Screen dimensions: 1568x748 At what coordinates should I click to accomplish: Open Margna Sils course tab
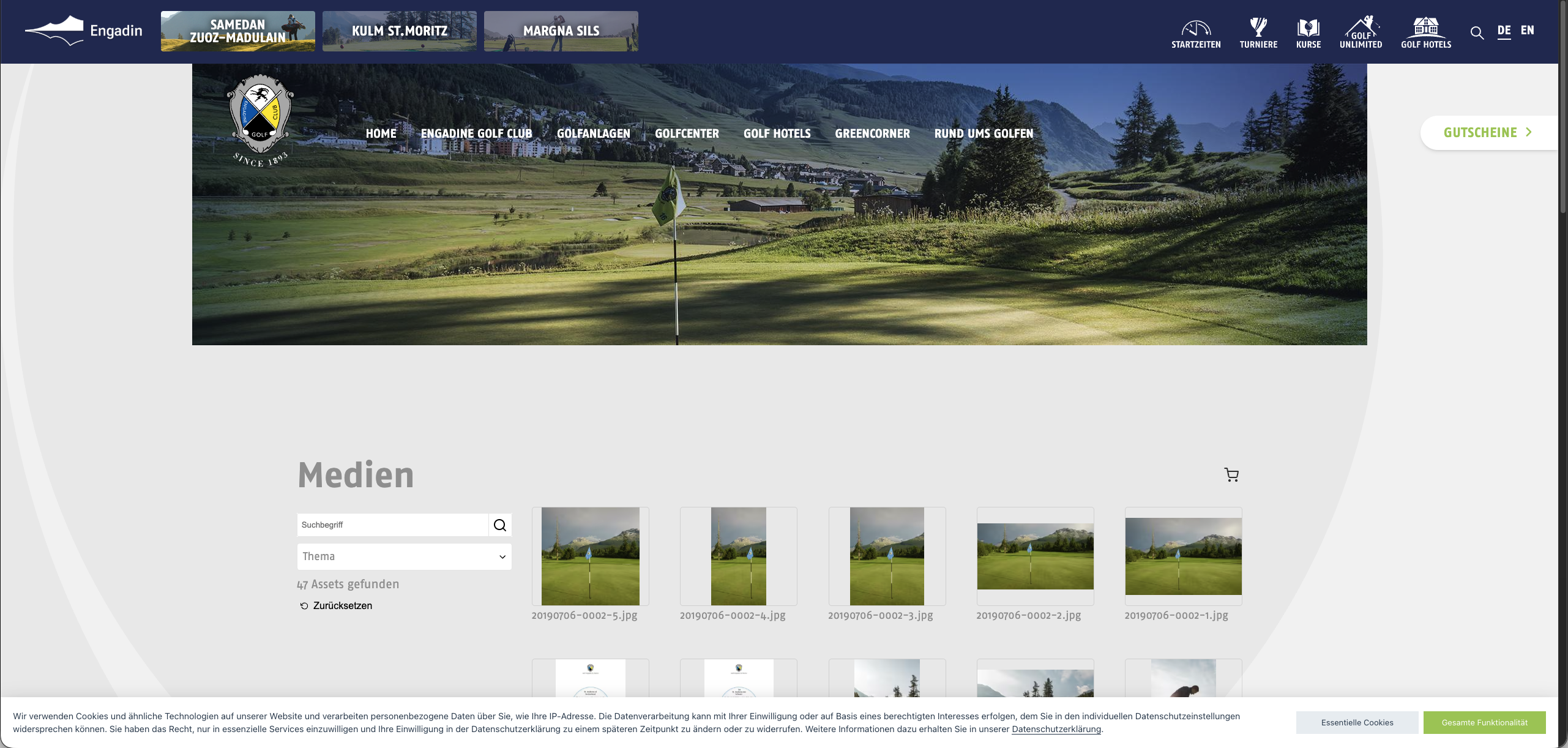[561, 31]
